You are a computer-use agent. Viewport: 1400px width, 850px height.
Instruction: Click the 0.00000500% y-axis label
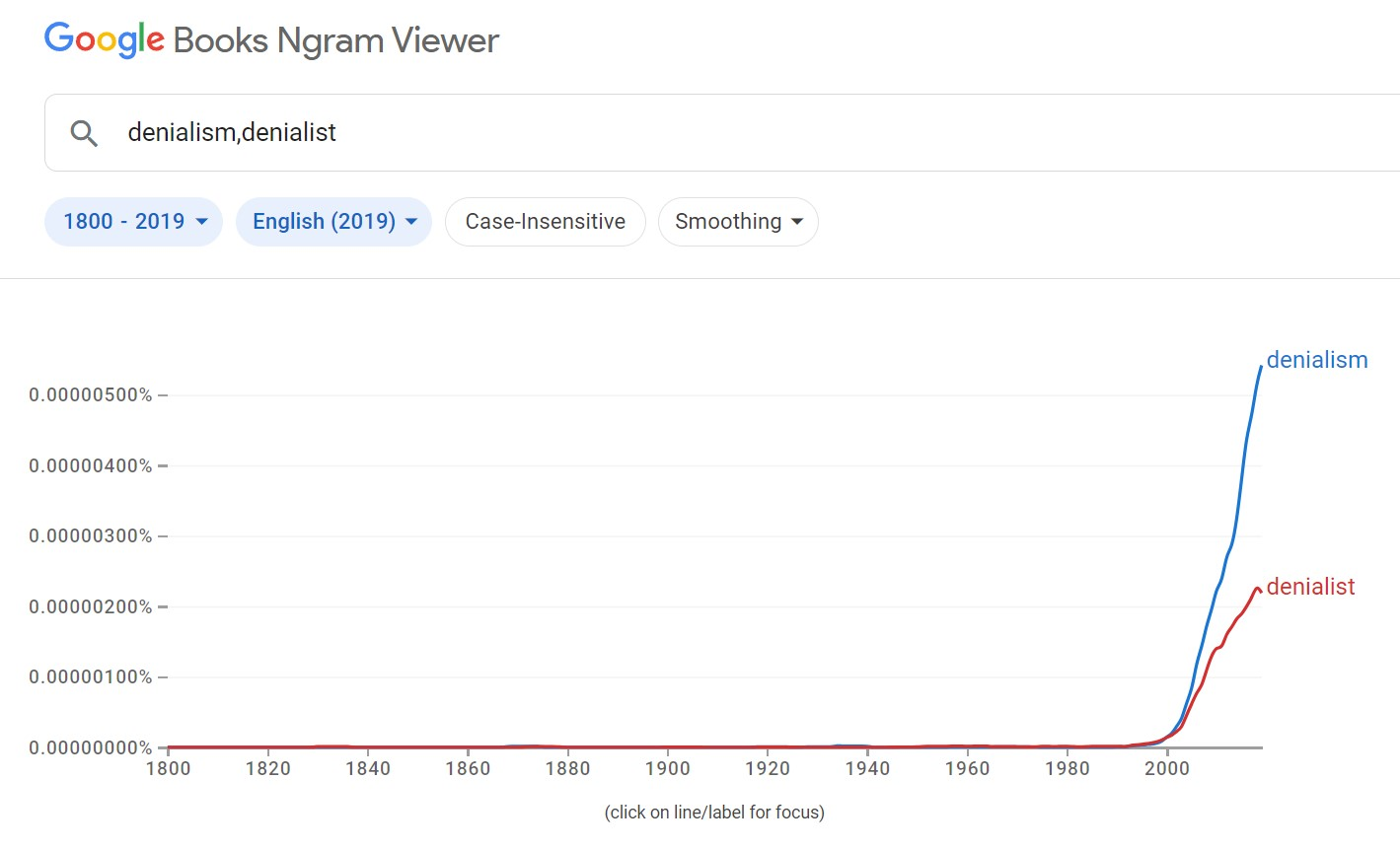coord(91,395)
